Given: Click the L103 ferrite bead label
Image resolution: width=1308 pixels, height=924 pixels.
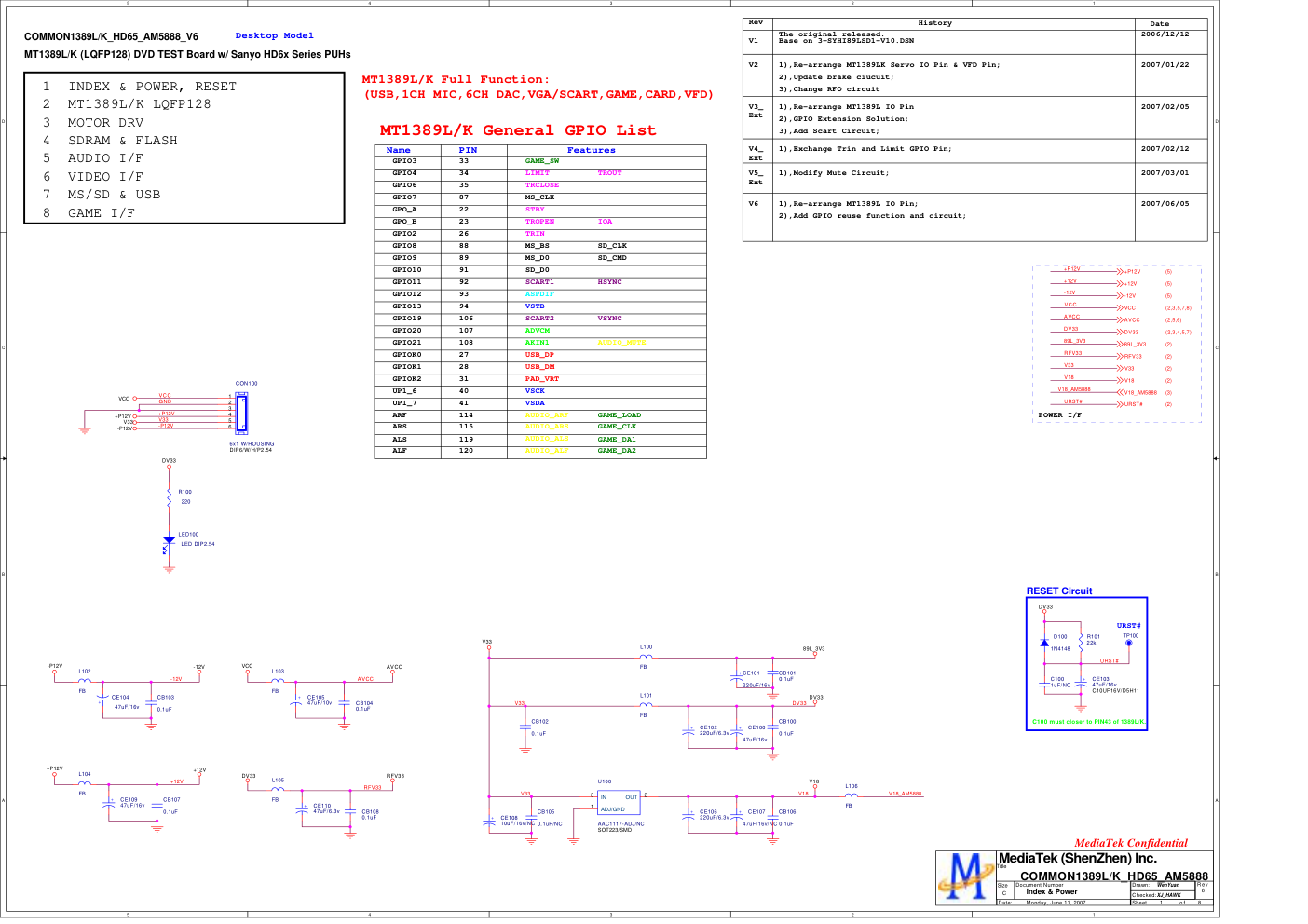Looking at the screenshot, I should [278, 672].
